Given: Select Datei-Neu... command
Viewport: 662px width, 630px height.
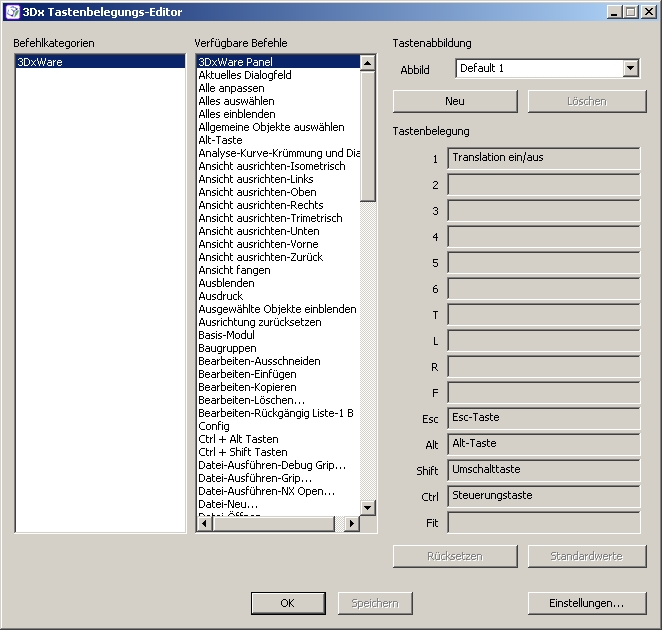Looking at the screenshot, I should pyautogui.click(x=278, y=504).
